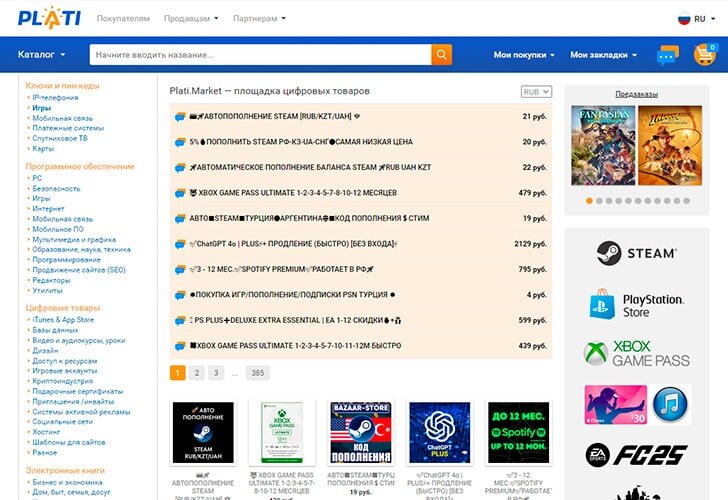Select the third preorder carousel dot

tap(609, 201)
